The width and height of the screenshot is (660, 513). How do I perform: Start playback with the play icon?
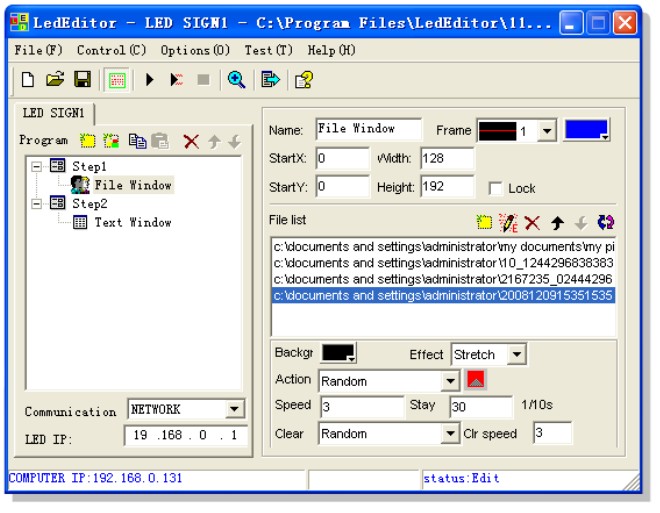[x=149, y=80]
